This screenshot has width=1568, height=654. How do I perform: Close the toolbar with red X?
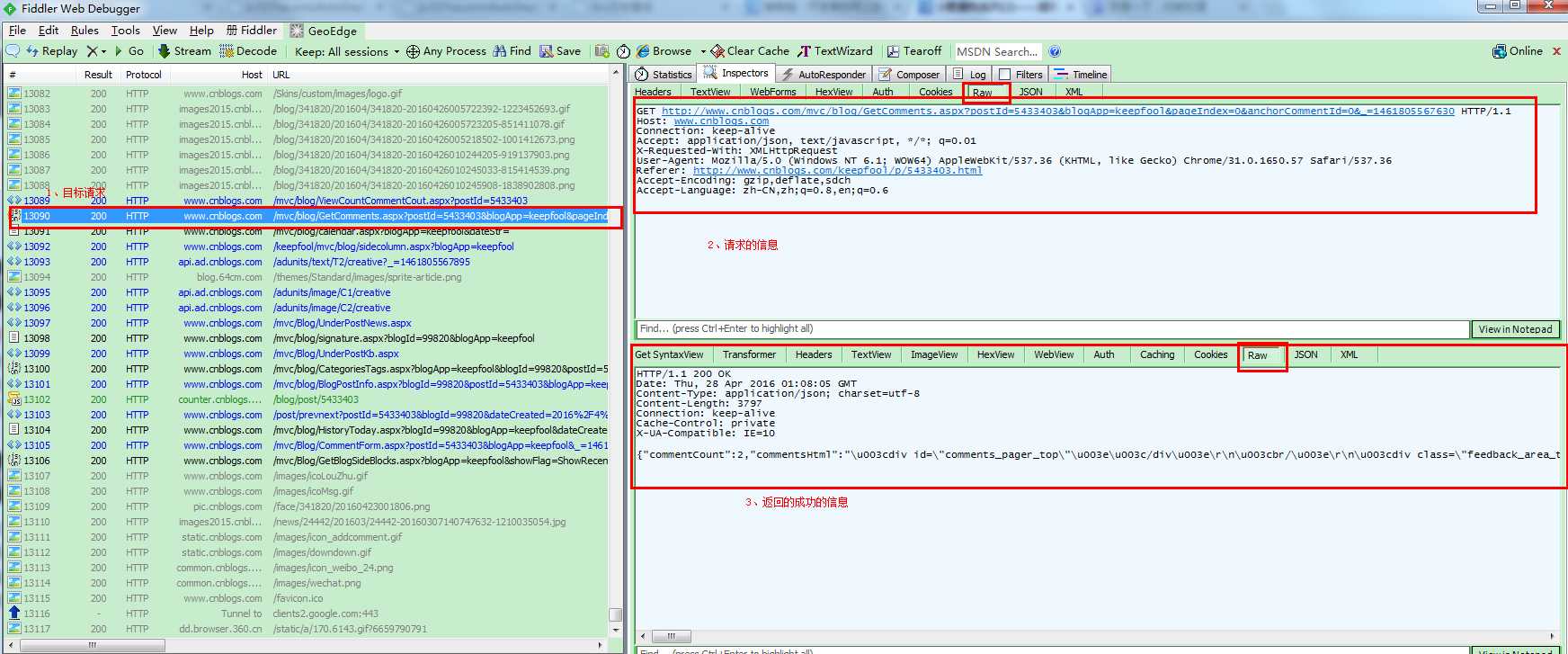1557,51
